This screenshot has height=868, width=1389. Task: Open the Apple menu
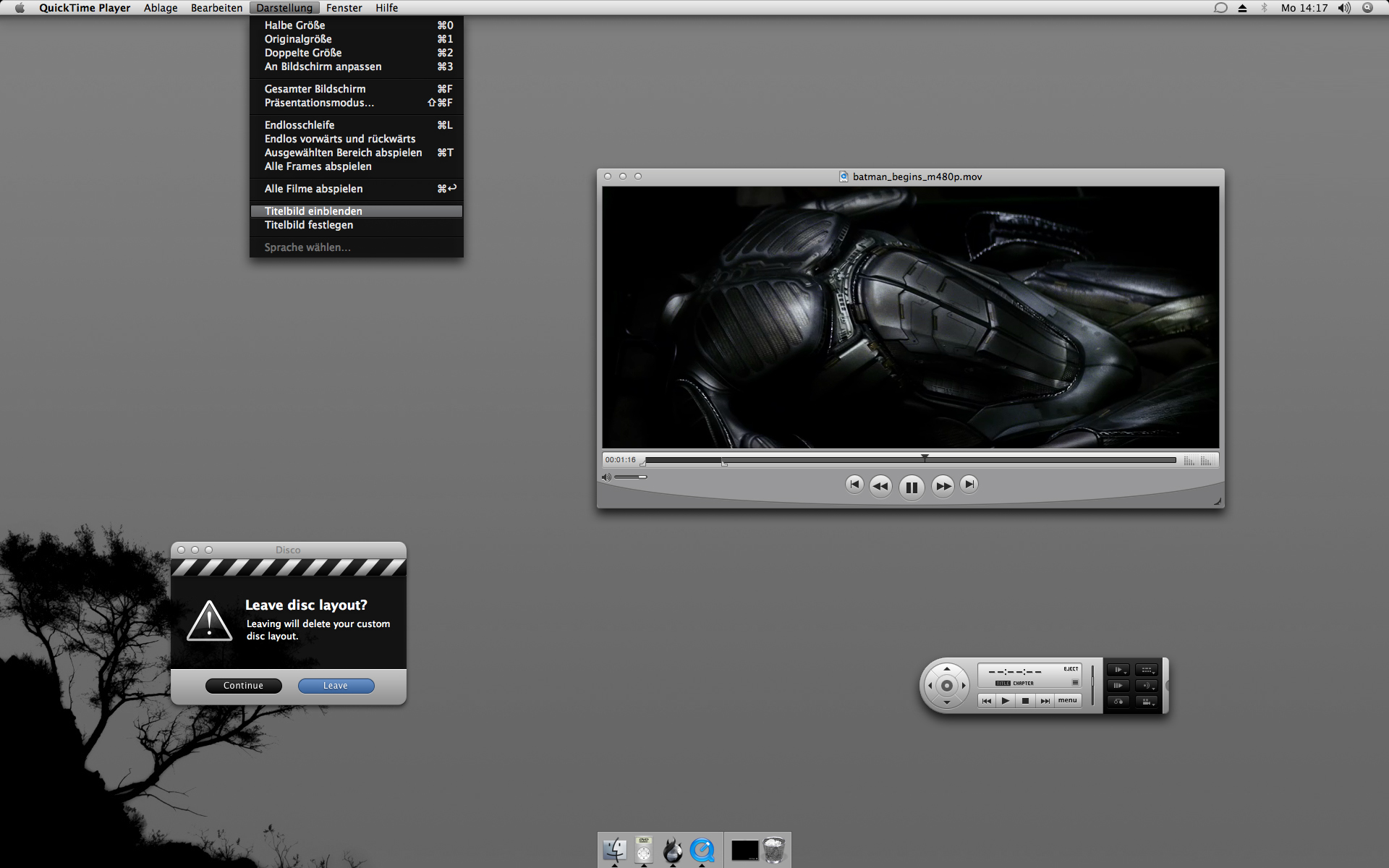[20, 8]
